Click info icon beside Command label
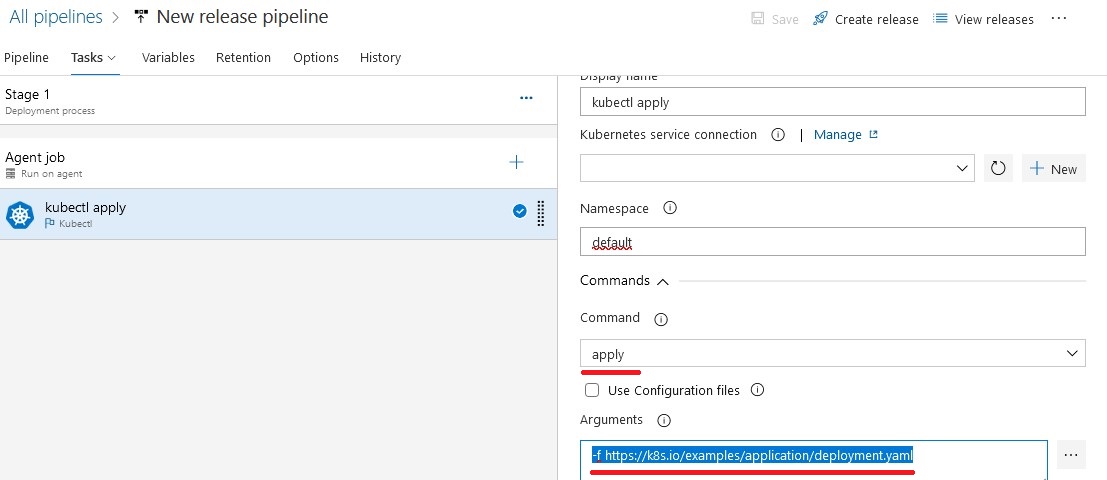The height and width of the screenshot is (480, 1107). 660,319
